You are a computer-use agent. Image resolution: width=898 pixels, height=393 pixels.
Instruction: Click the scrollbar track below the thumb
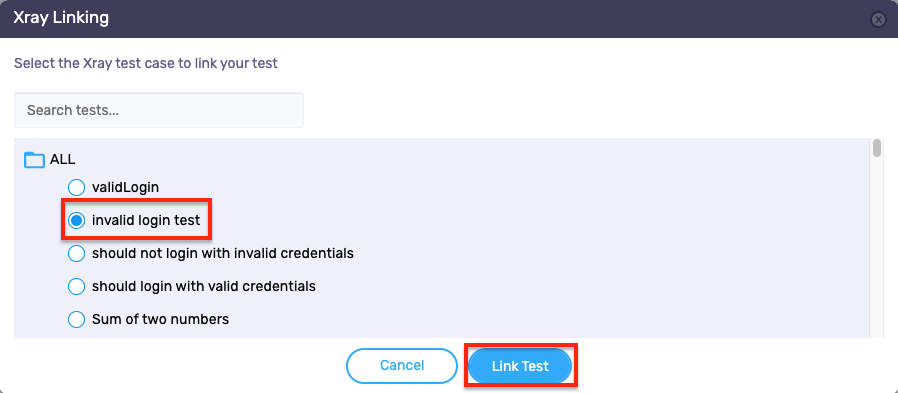[x=877, y=246]
